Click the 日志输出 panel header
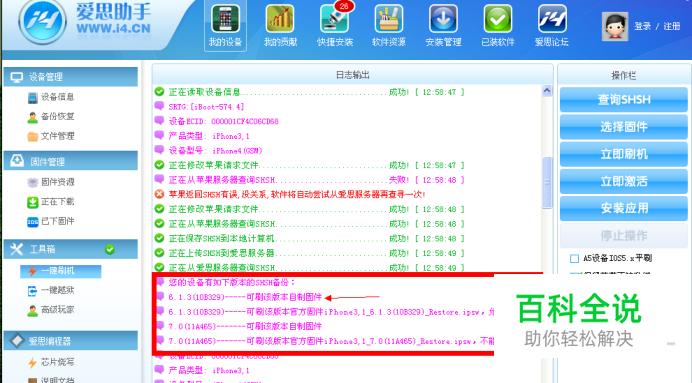Viewport: 692px width, 383px height. tap(353, 75)
